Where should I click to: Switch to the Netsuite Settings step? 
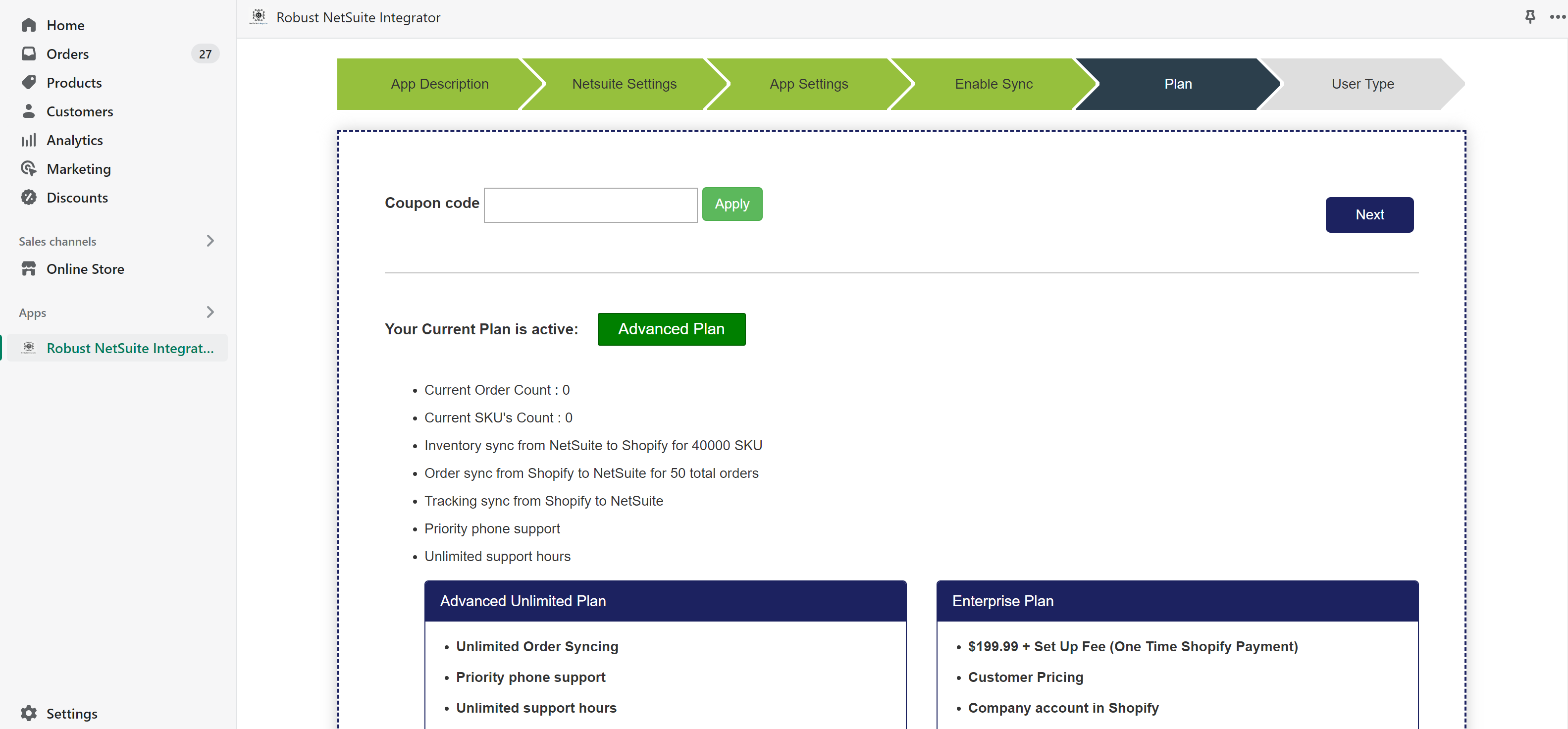(624, 83)
